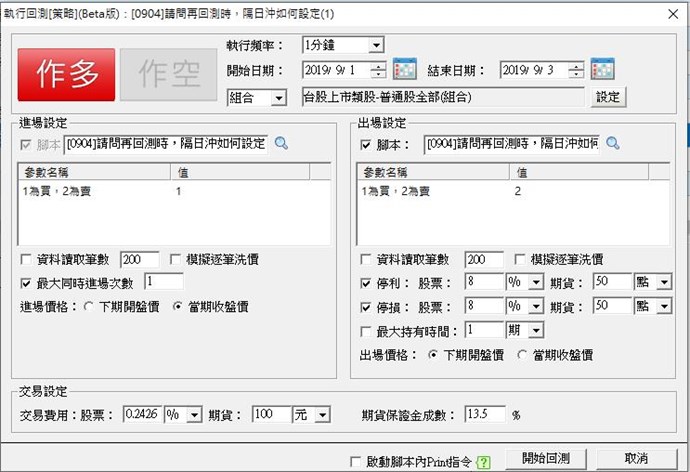The image size is (690, 472).
Task: Click the entry script name field
Action: pyautogui.click(x=166, y=144)
